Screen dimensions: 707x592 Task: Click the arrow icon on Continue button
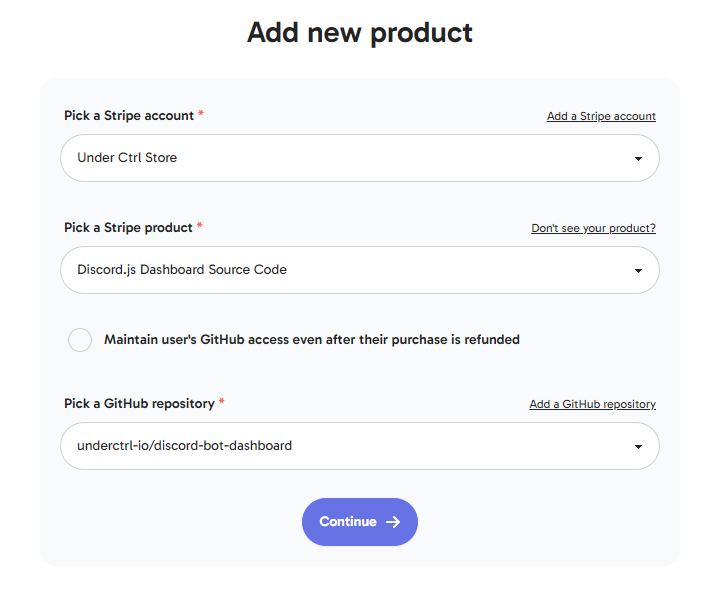393,522
